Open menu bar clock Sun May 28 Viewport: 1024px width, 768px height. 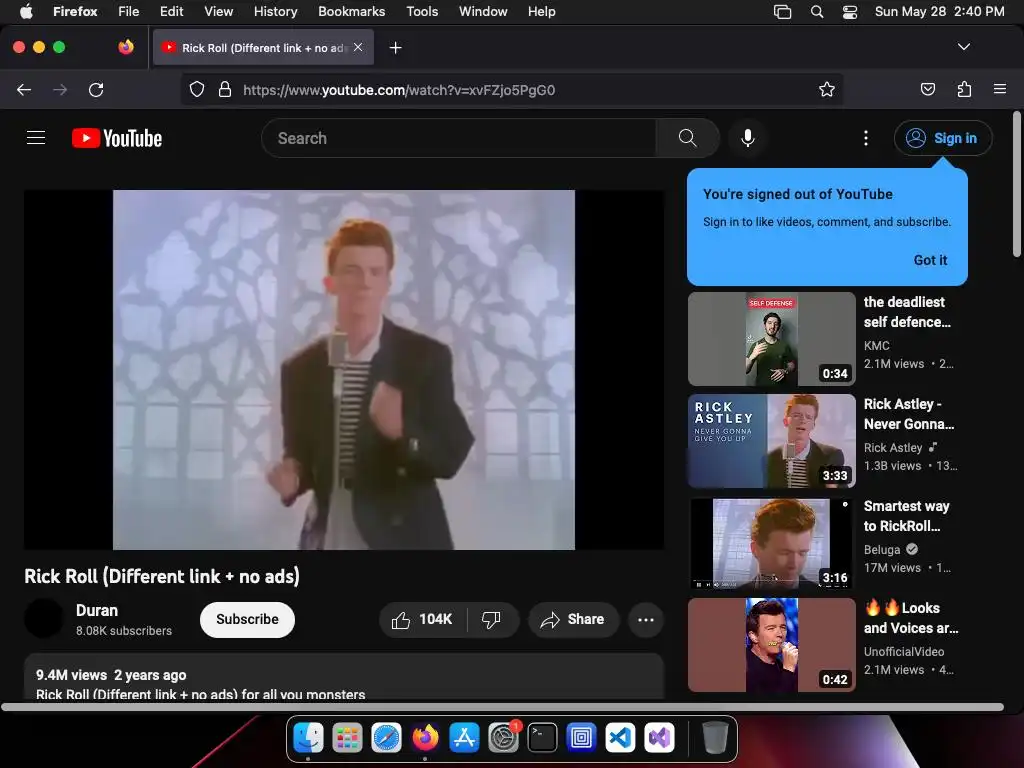point(939,12)
